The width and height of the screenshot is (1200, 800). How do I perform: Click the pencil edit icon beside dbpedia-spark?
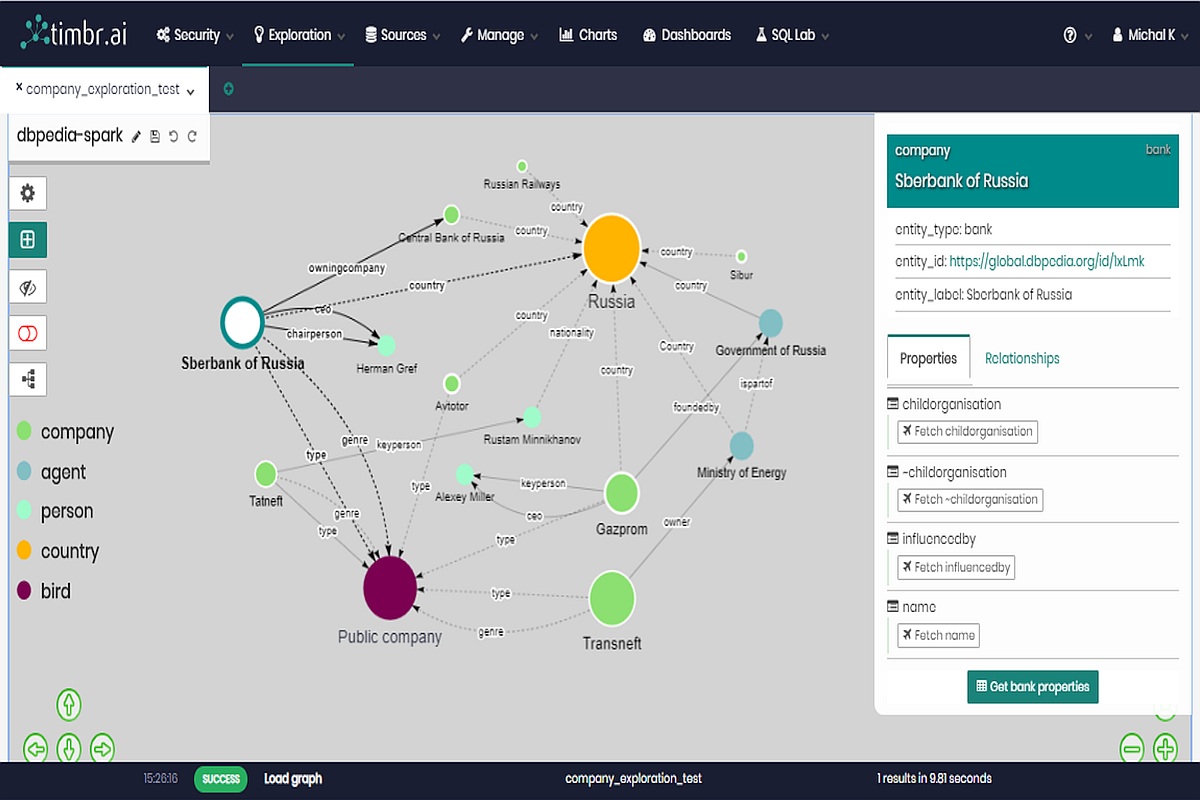(x=137, y=136)
